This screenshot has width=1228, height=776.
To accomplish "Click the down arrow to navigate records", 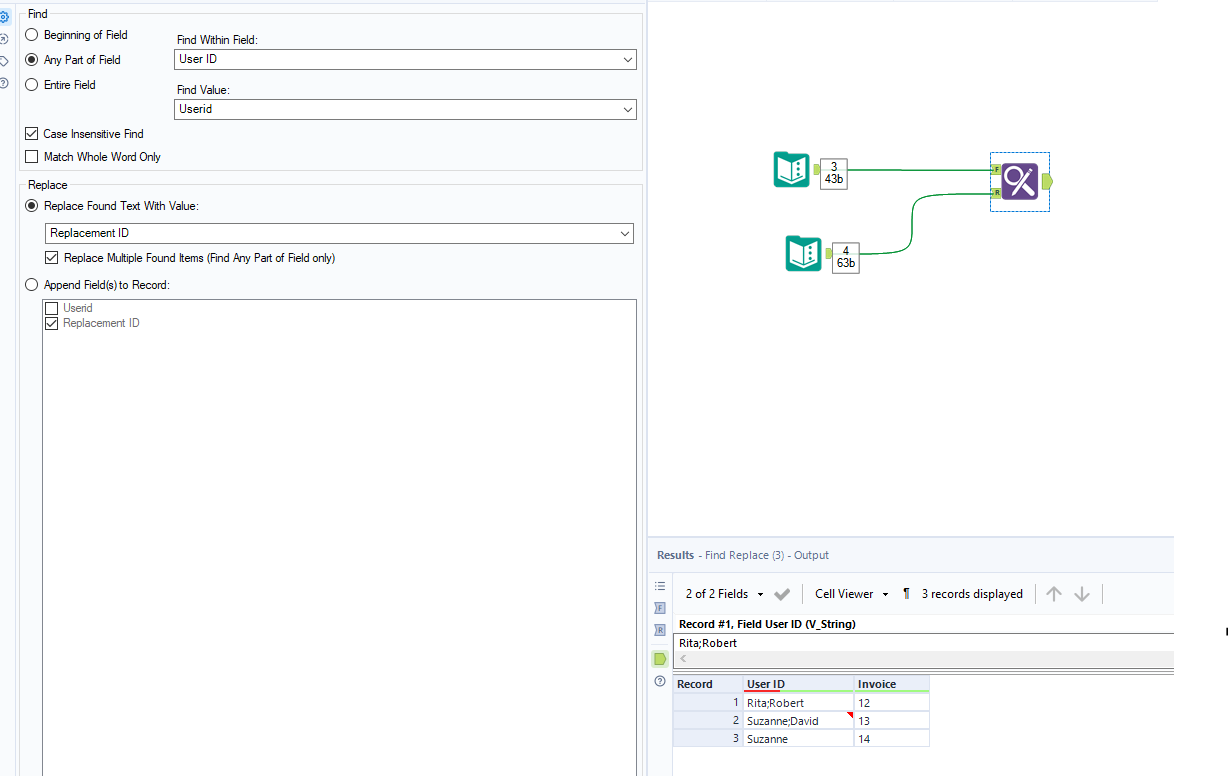I will [x=1082, y=593].
